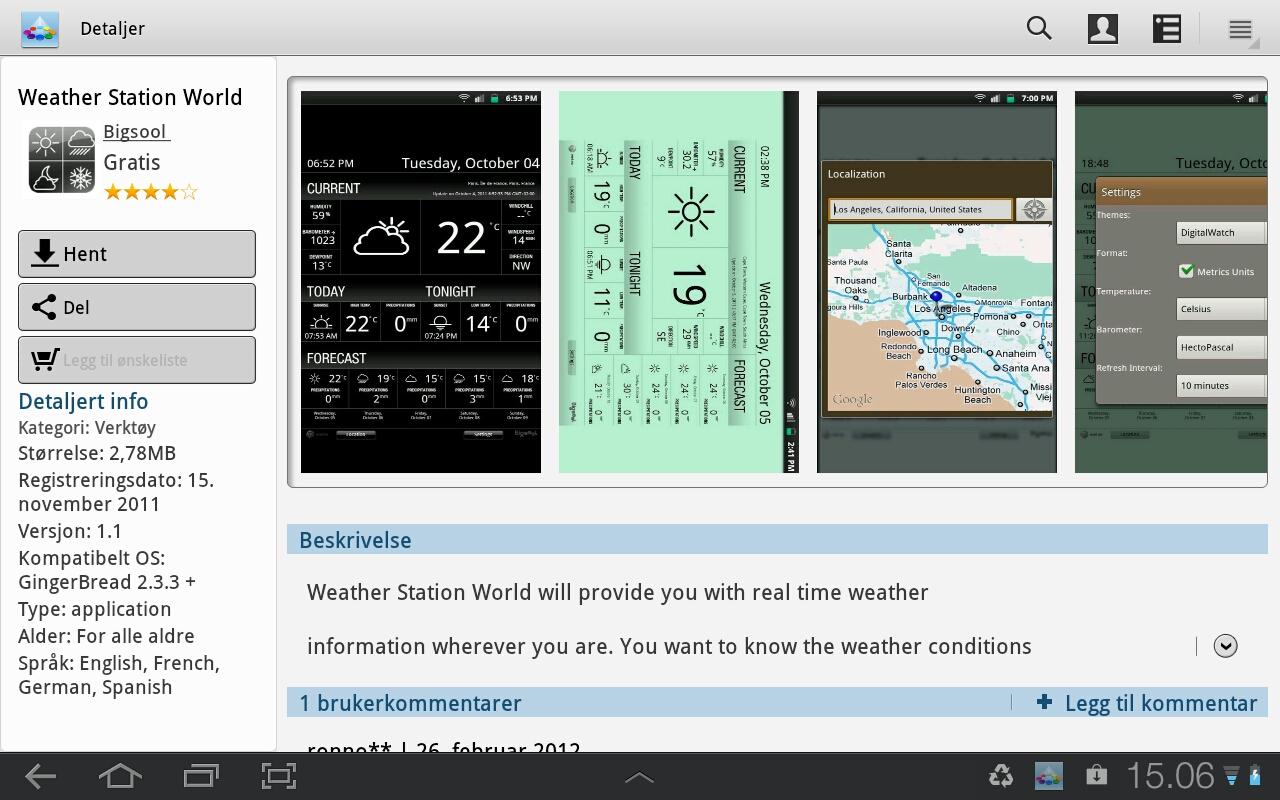Click Legg til kommentar link
Image resolution: width=1280 pixels, height=800 pixels.
pos(1147,703)
